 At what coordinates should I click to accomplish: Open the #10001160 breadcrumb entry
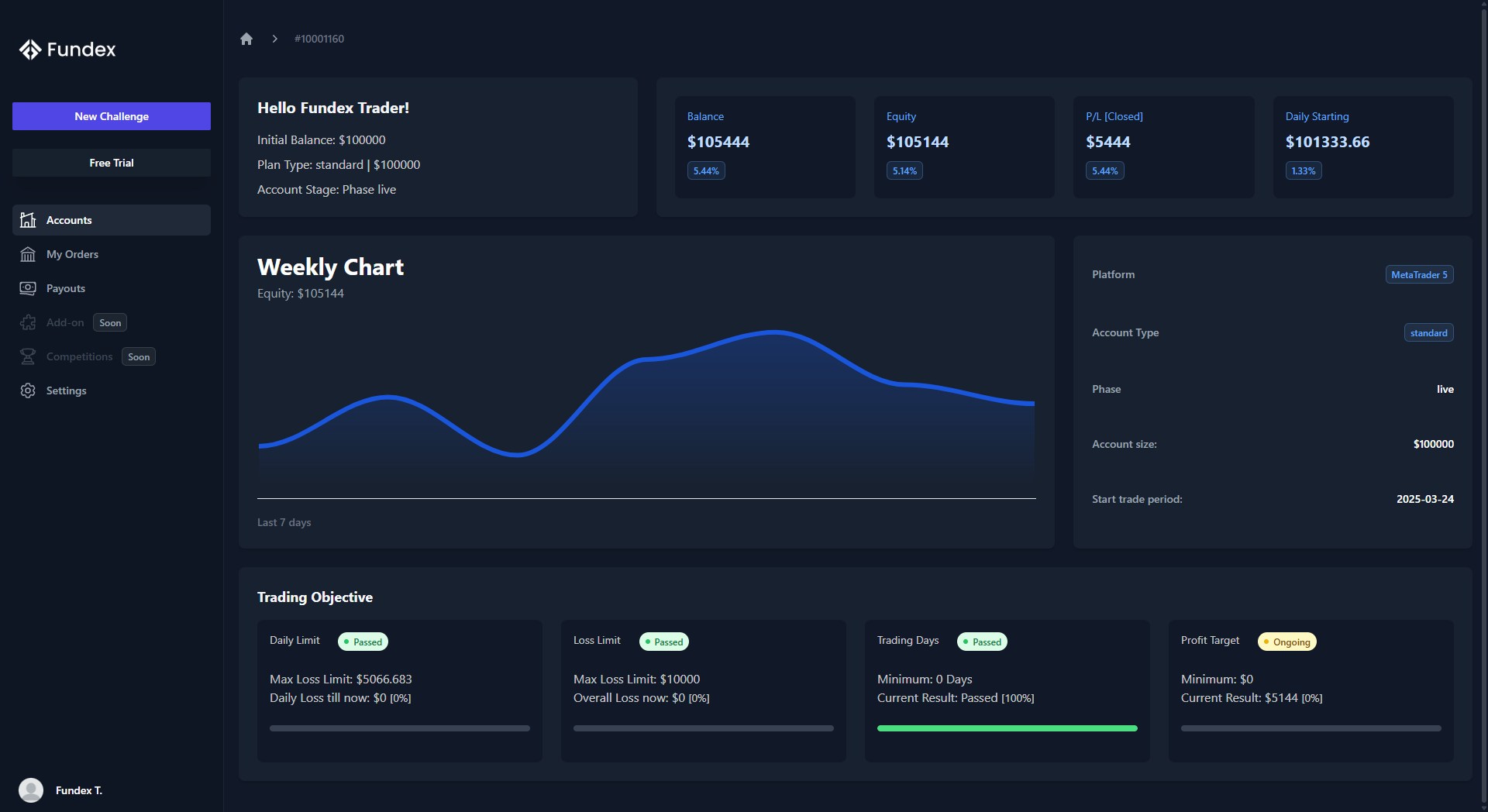tap(319, 38)
